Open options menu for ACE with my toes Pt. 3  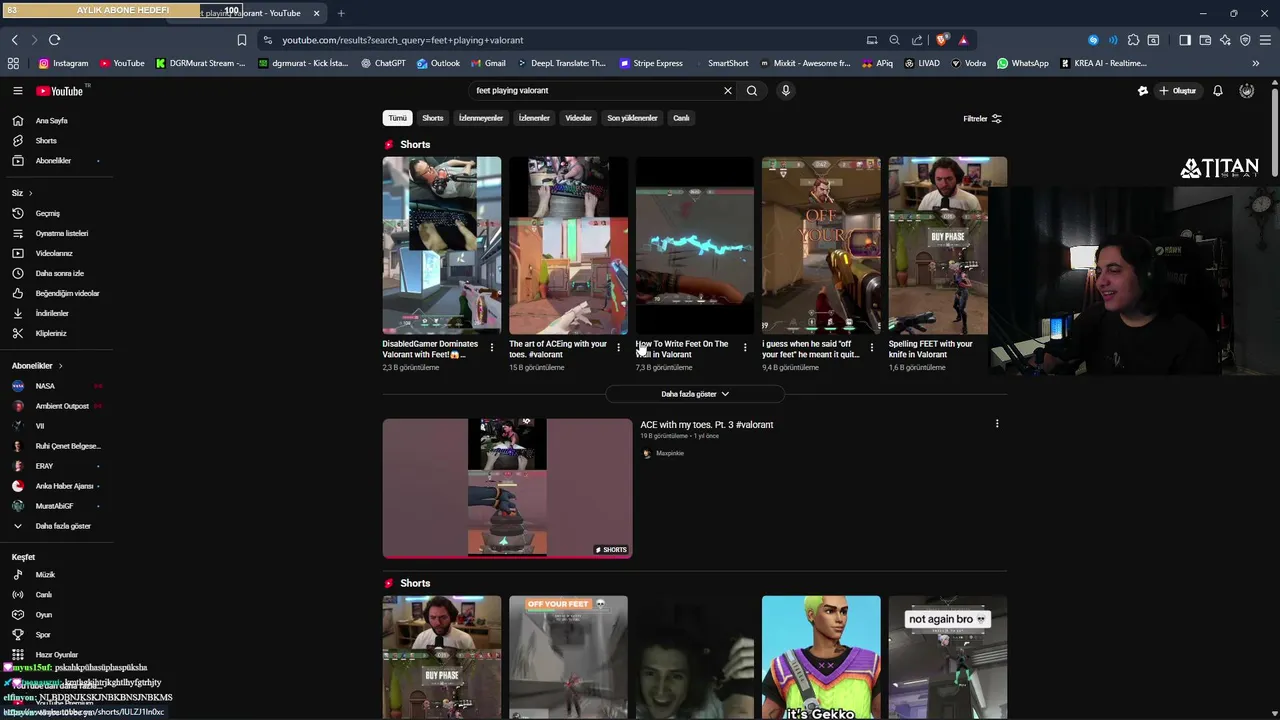[x=997, y=424]
